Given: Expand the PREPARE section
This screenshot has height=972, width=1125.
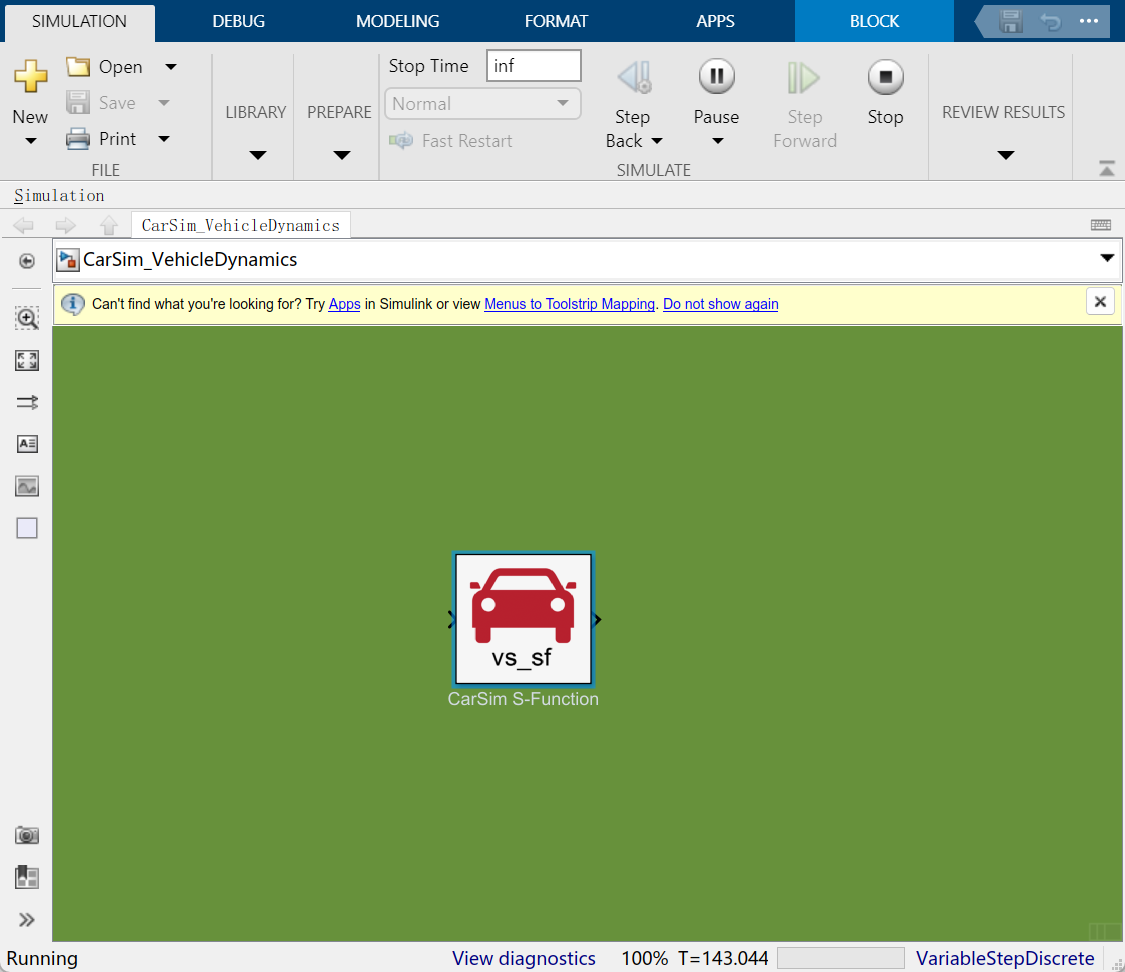Looking at the screenshot, I should click(x=342, y=155).
